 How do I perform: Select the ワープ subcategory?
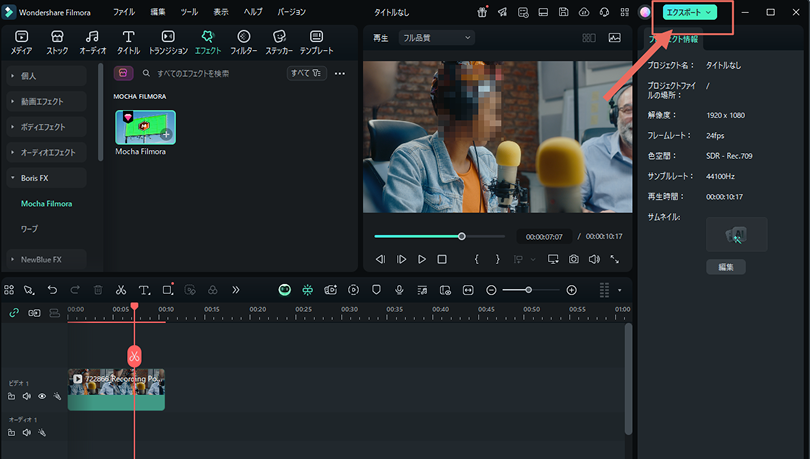[29, 229]
